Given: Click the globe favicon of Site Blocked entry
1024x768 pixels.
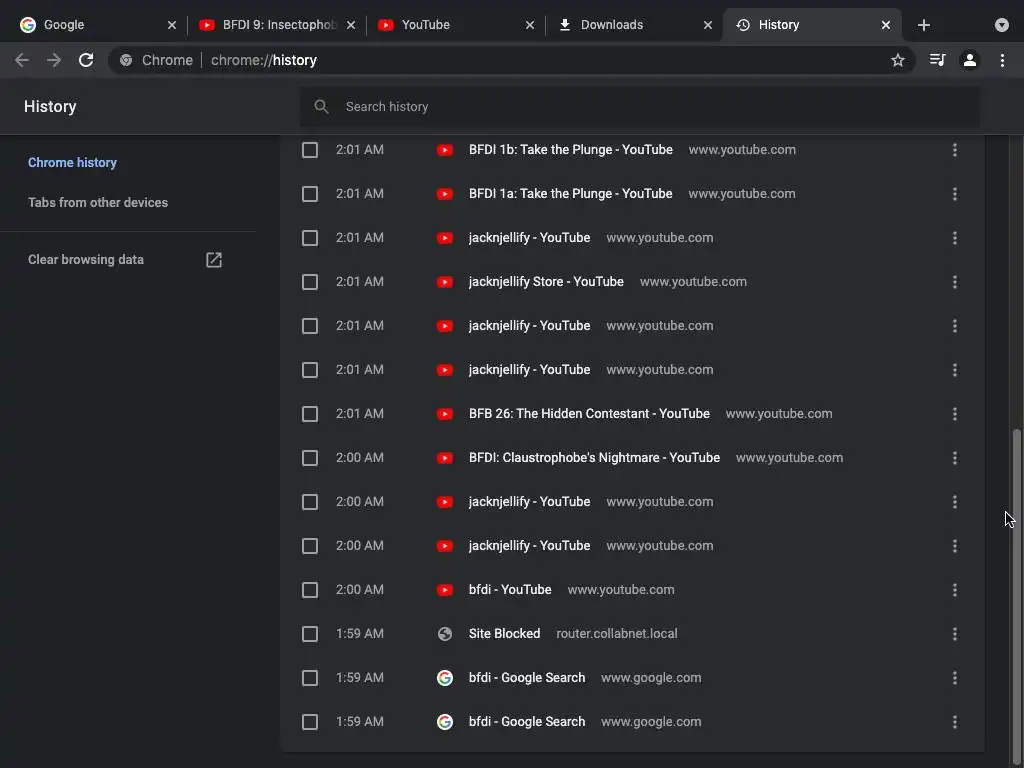Looking at the screenshot, I should (x=445, y=633).
